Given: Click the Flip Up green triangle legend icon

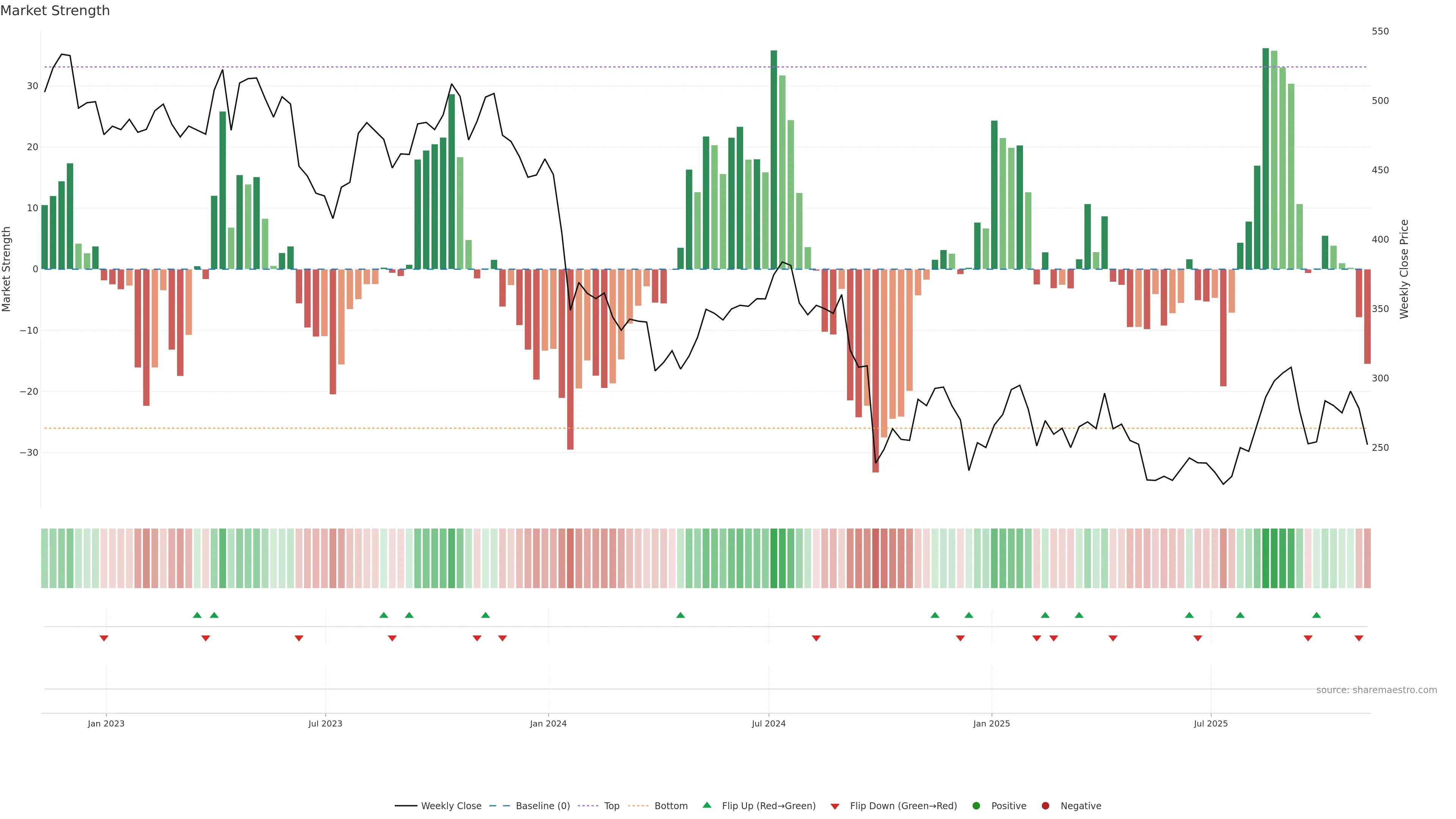Looking at the screenshot, I should pos(706,805).
